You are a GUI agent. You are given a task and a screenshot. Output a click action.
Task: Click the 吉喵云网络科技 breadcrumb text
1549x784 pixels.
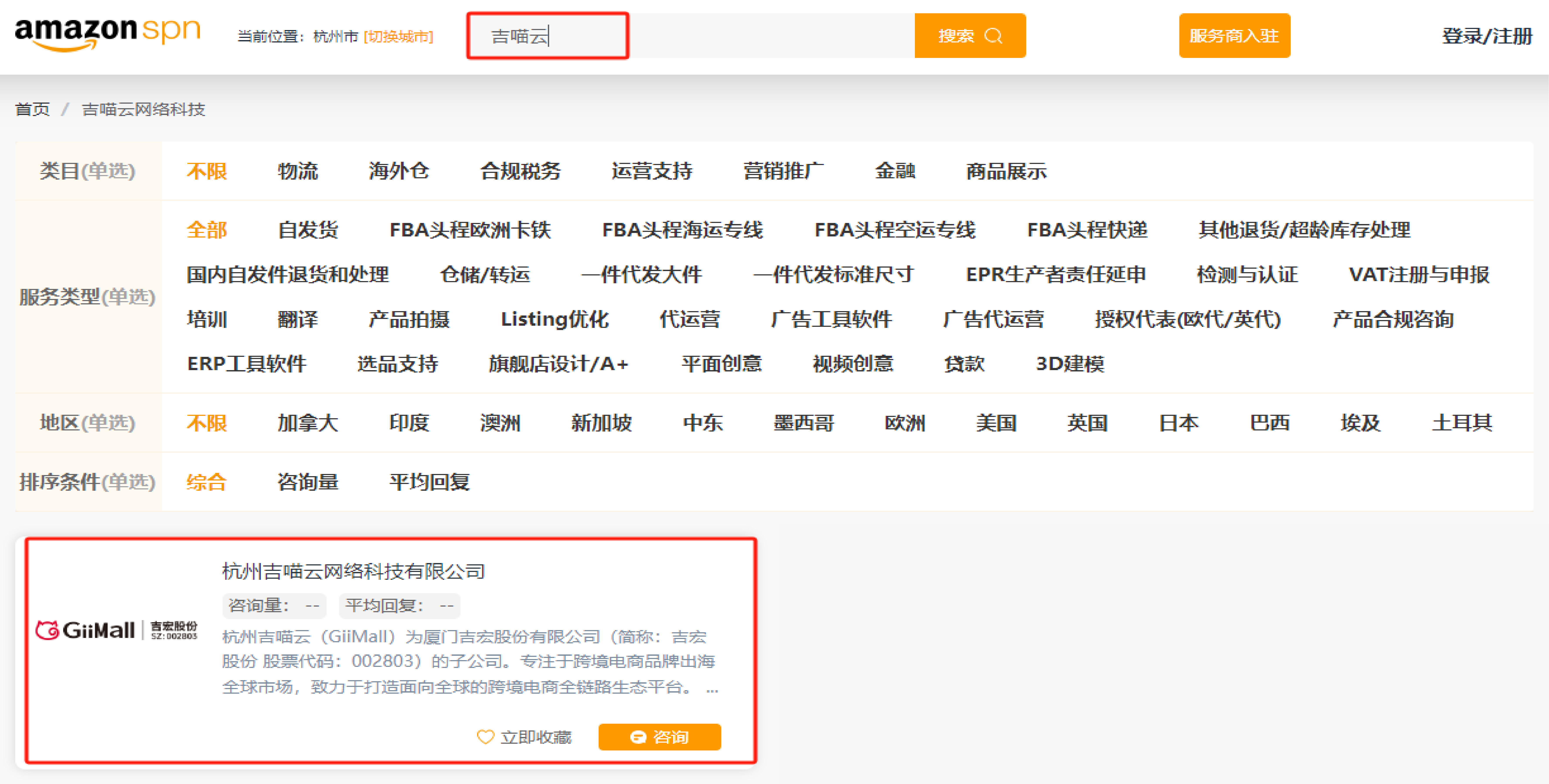point(144,110)
